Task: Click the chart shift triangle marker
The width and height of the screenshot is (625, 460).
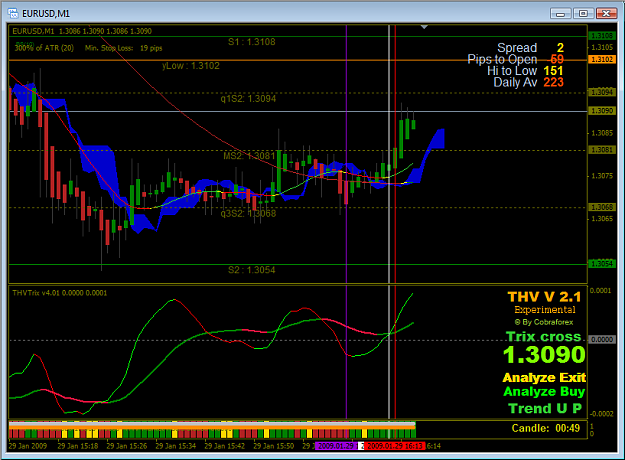Action: (x=424, y=27)
